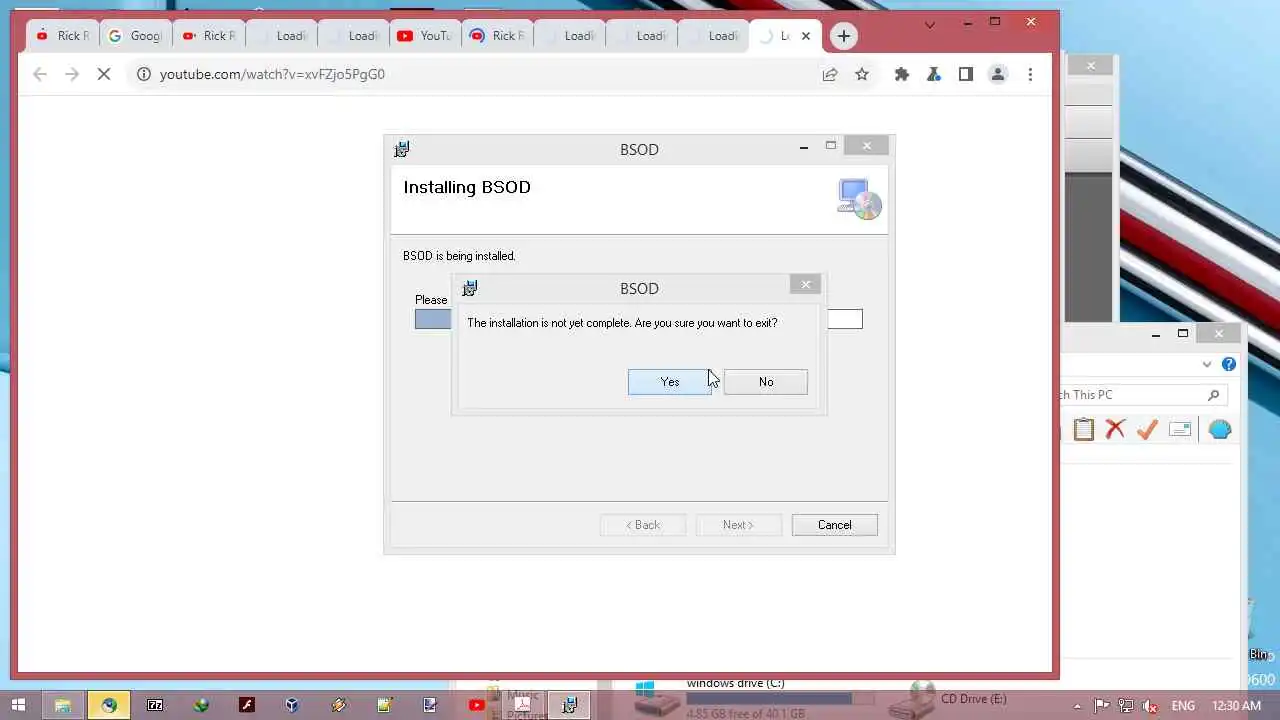
Task: Click the muted volume tray icon
Action: (1150, 705)
